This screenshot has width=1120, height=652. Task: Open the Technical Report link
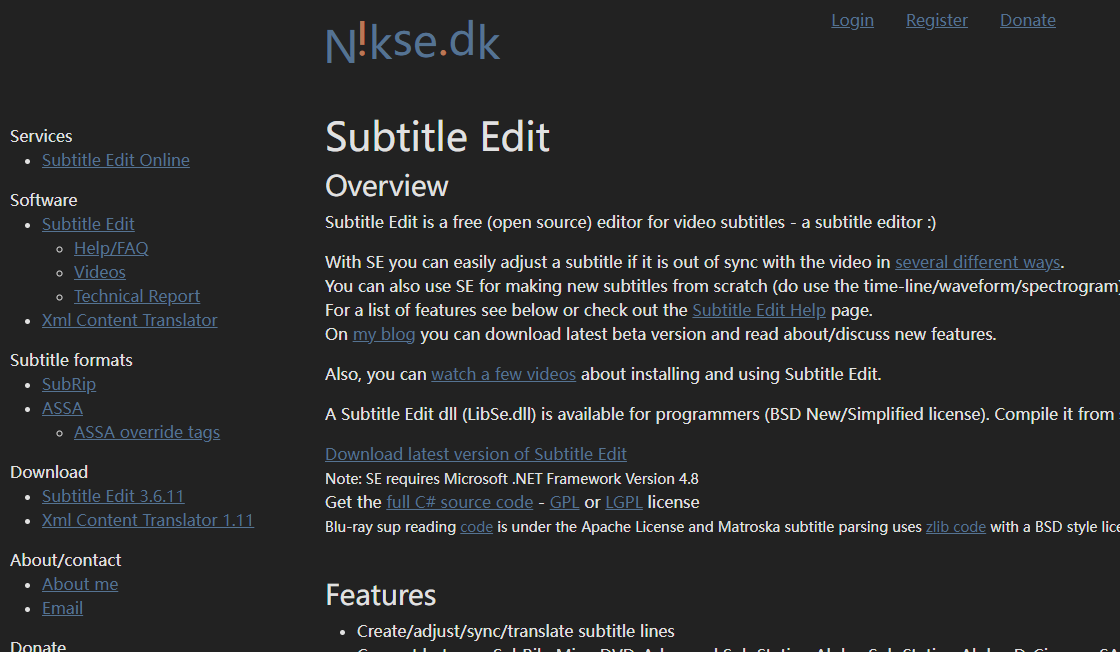(x=137, y=296)
